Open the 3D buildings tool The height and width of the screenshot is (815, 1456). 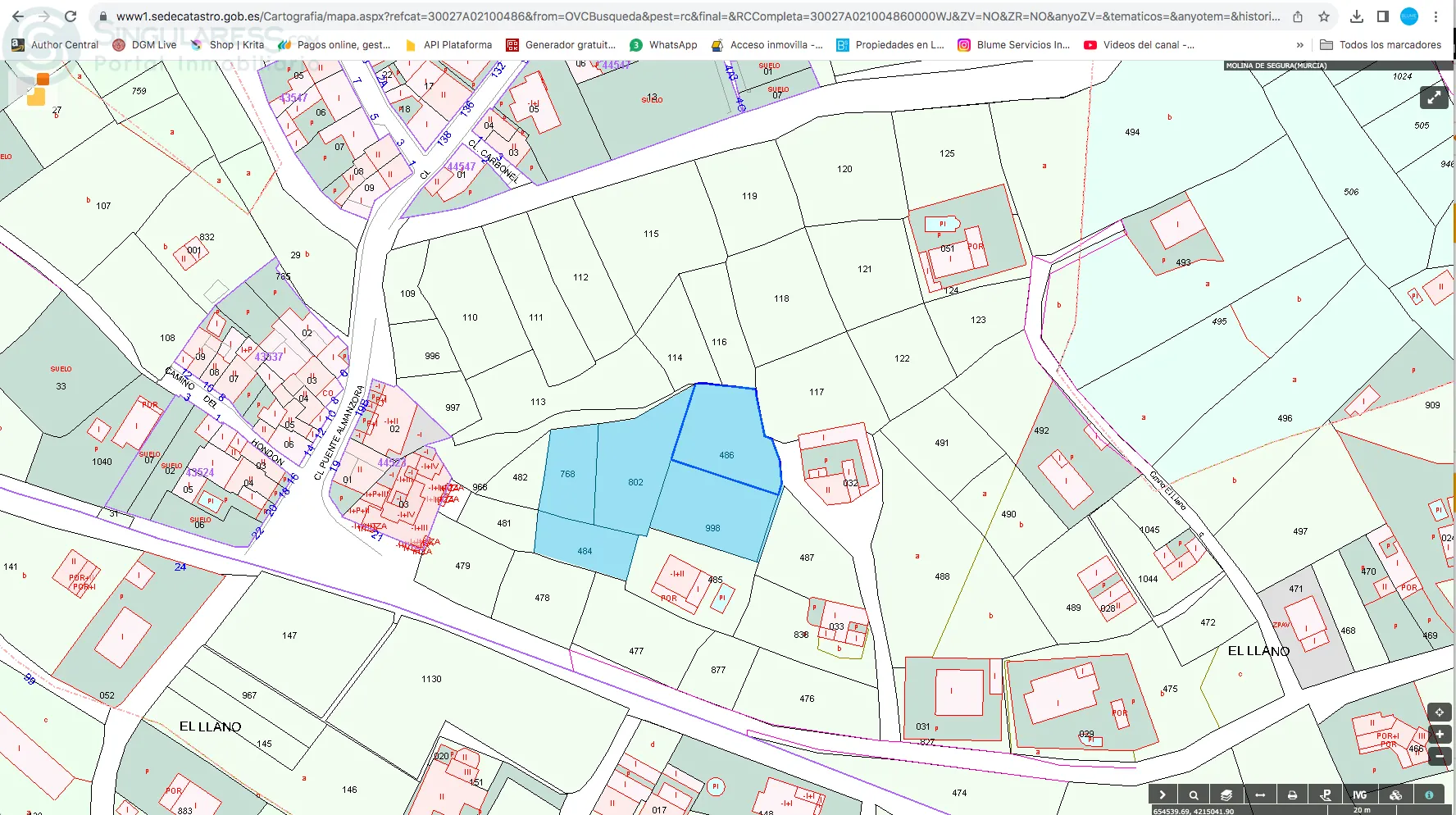point(1395,795)
